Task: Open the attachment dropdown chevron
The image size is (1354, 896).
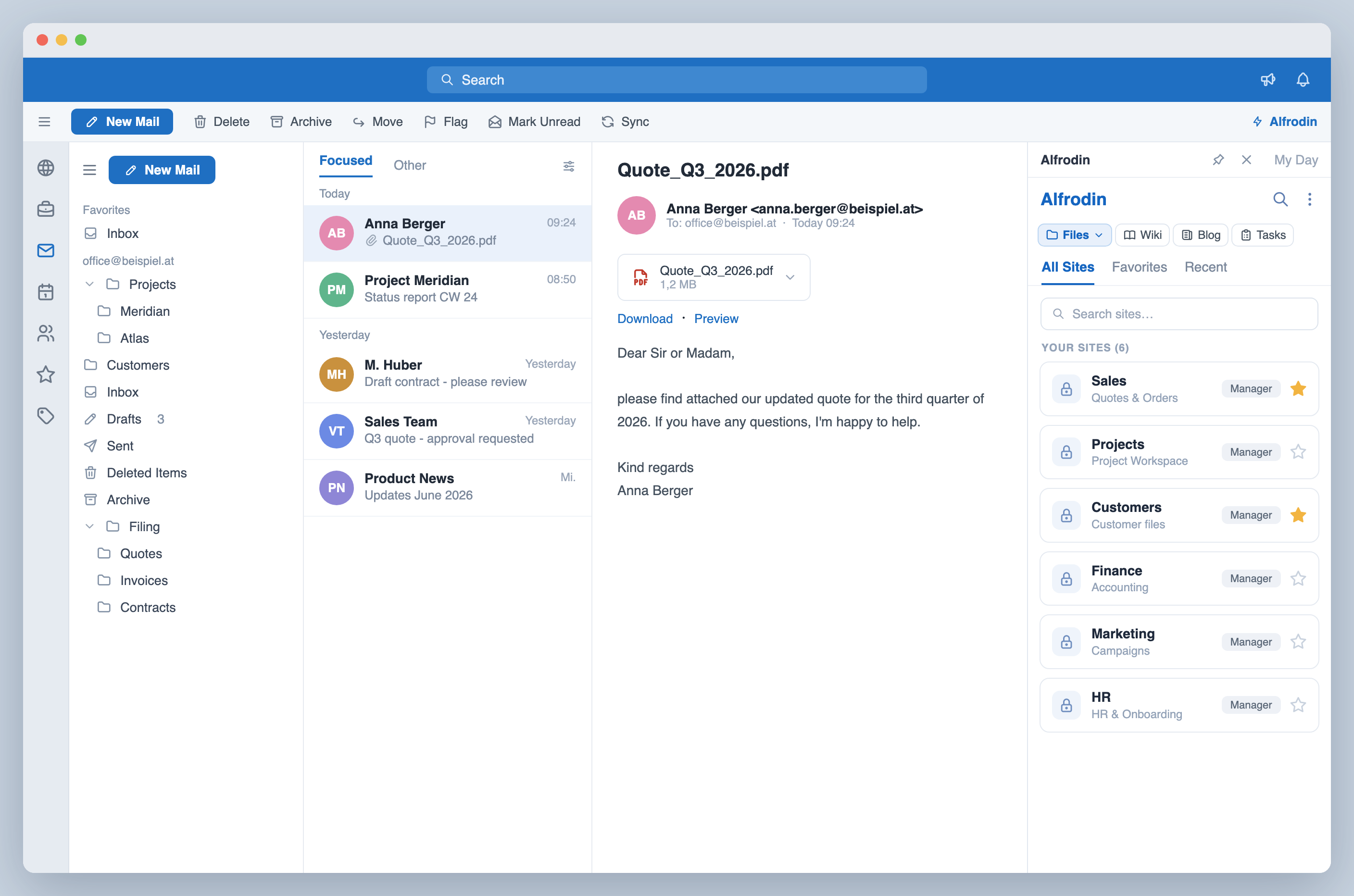Action: pyautogui.click(x=790, y=277)
